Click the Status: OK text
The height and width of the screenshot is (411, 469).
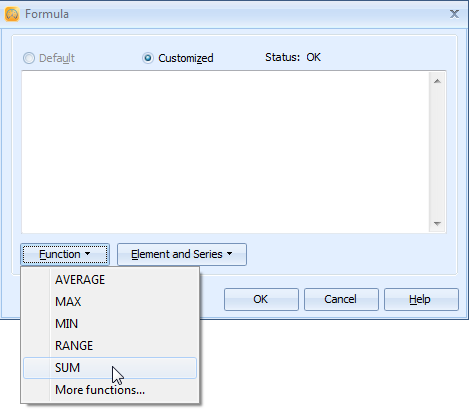pos(293,57)
